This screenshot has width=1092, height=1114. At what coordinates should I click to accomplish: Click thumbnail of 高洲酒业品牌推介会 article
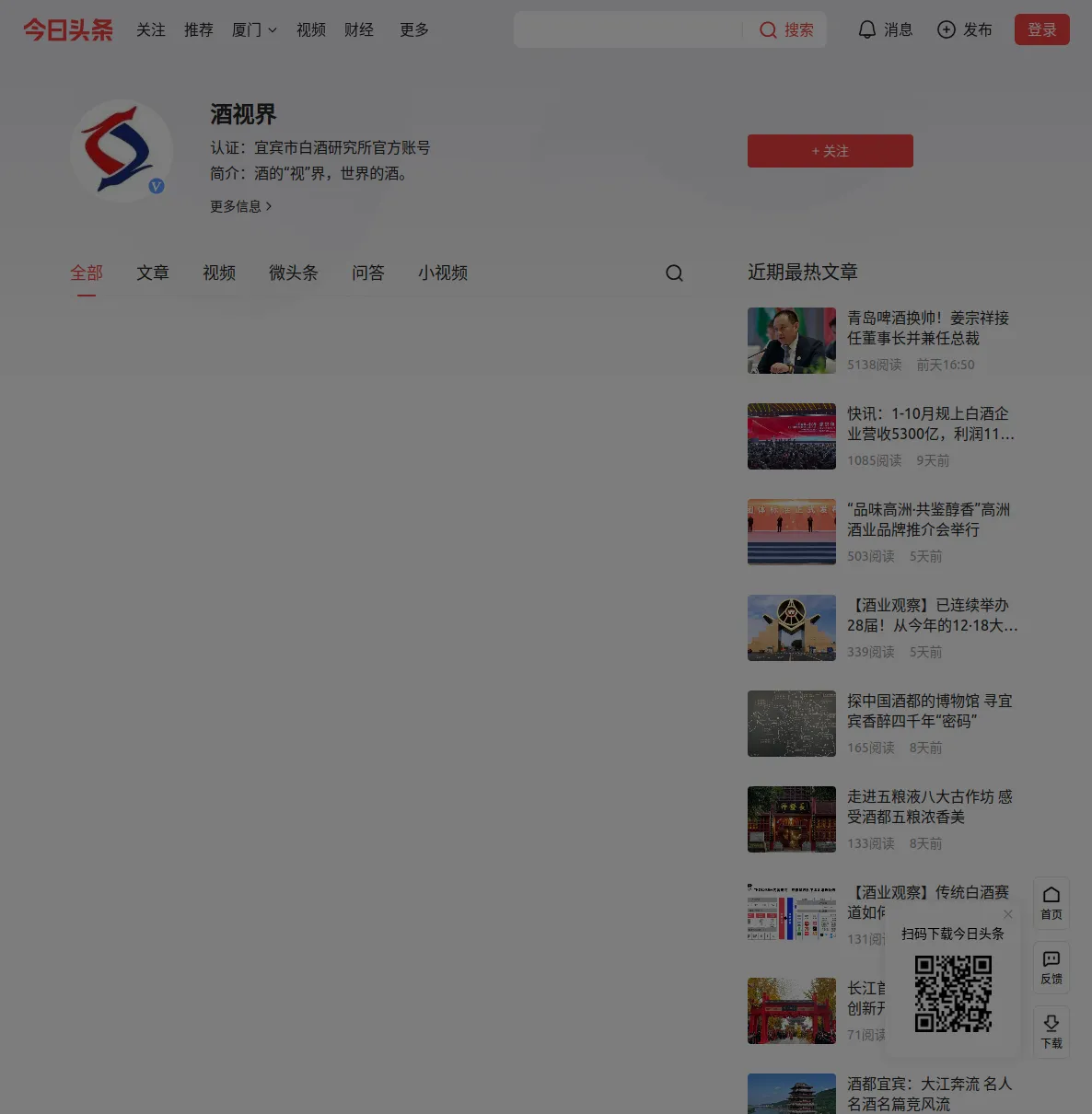point(792,532)
